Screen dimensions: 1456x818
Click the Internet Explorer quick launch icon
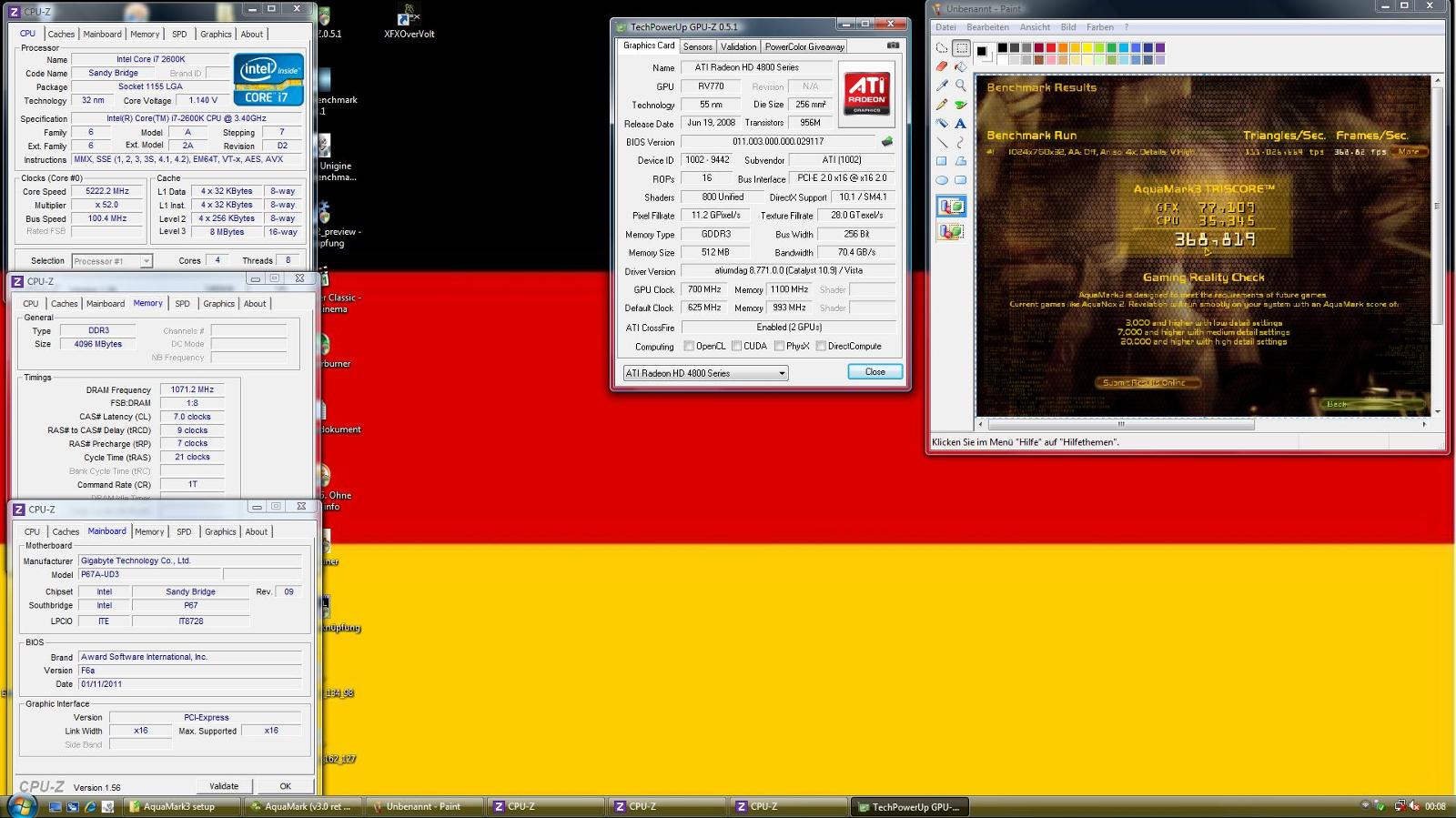click(90, 807)
